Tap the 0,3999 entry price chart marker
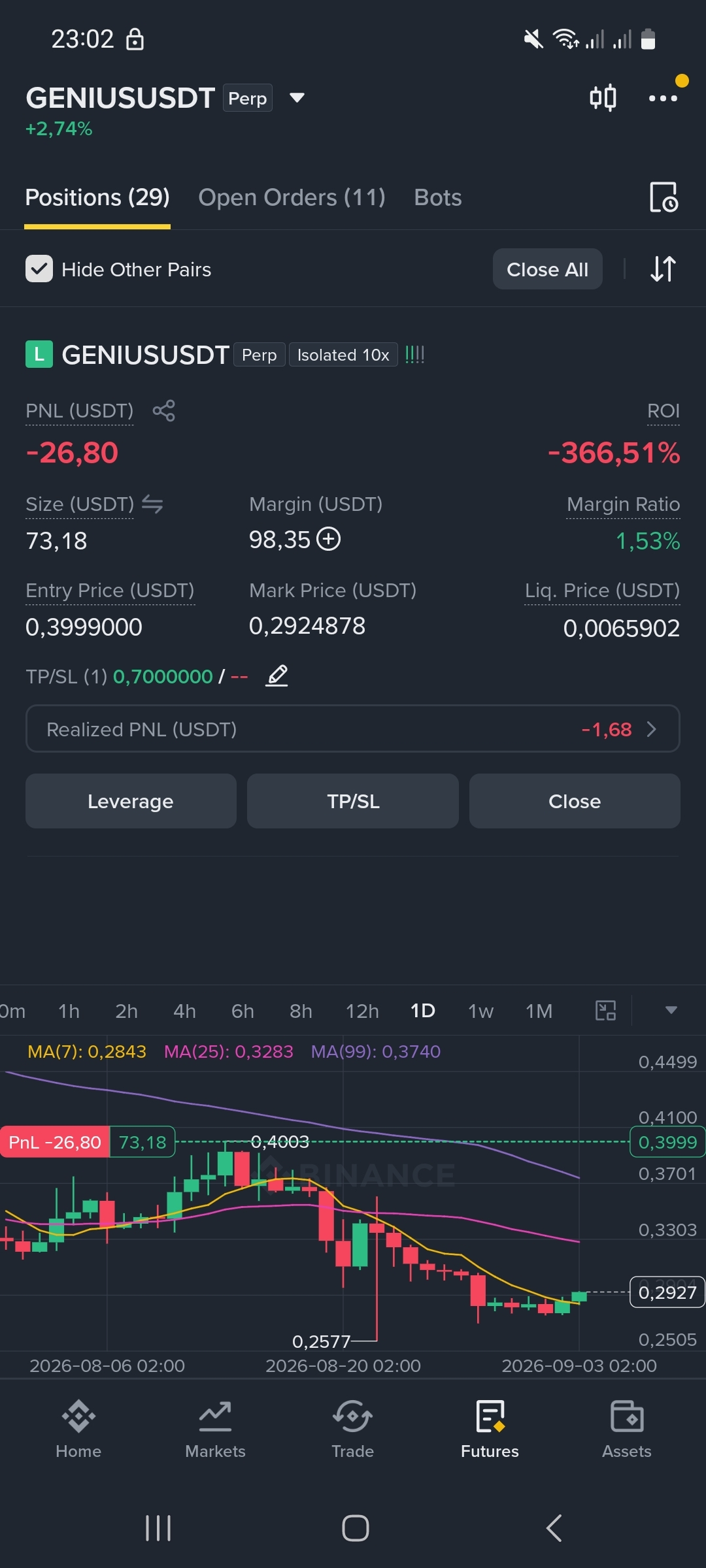Screen dimensions: 706x1568 [x=667, y=1142]
